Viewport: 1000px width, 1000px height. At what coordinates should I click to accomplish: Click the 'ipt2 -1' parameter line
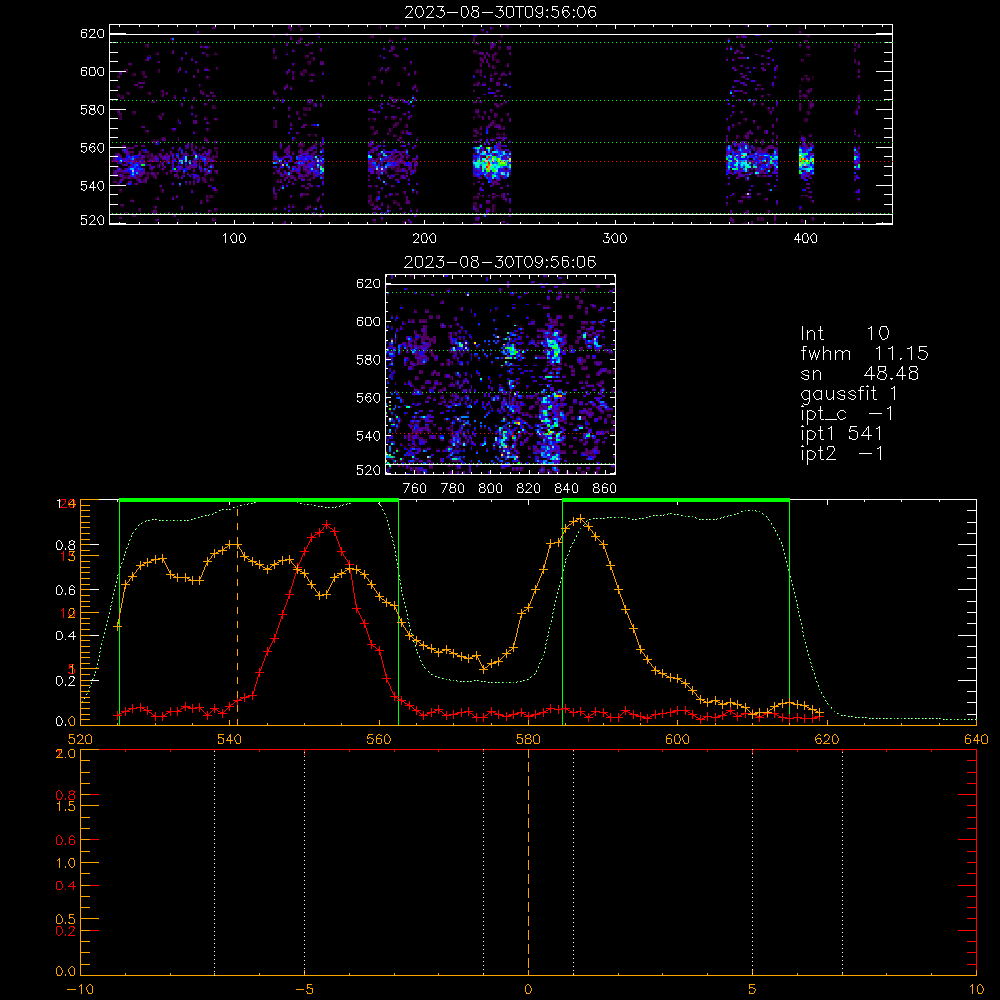pyautogui.click(x=841, y=453)
